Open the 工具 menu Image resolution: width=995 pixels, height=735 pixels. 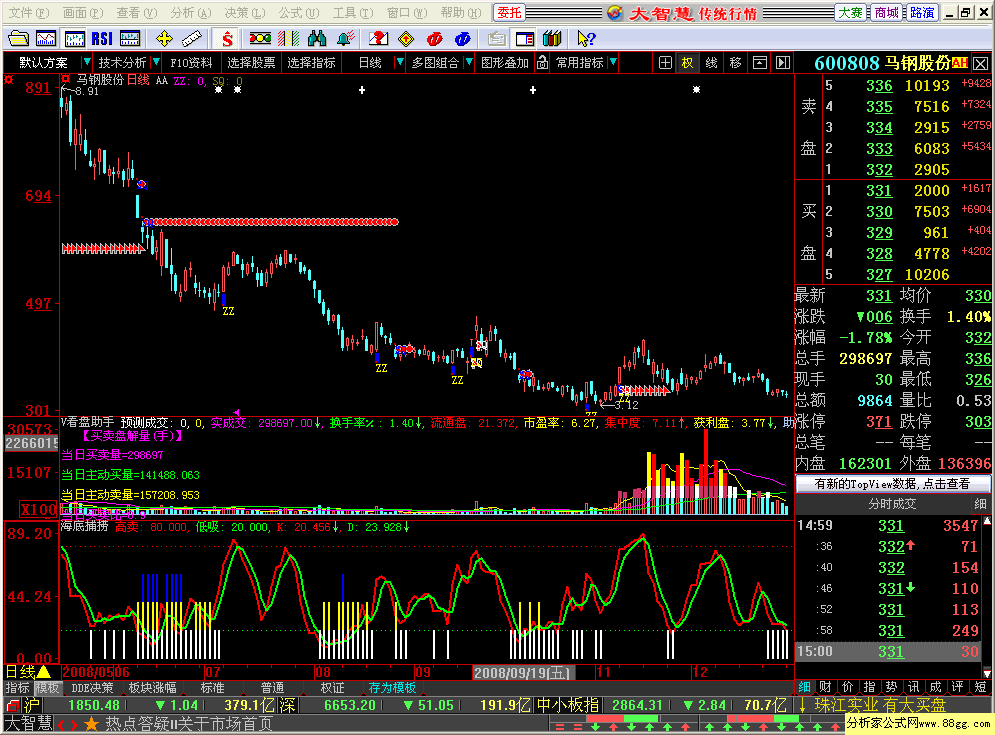click(353, 12)
